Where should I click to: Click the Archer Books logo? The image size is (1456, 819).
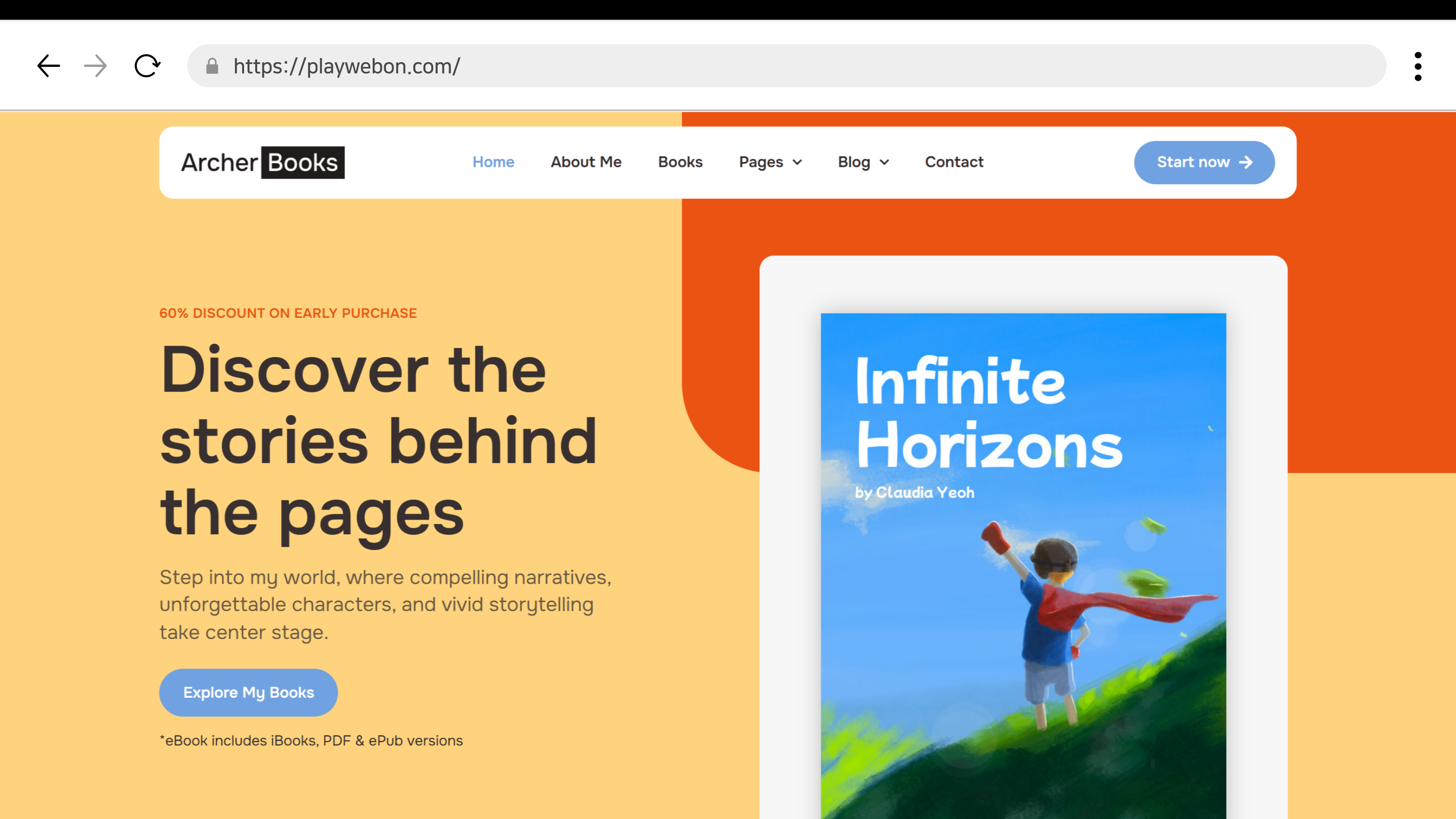click(263, 162)
